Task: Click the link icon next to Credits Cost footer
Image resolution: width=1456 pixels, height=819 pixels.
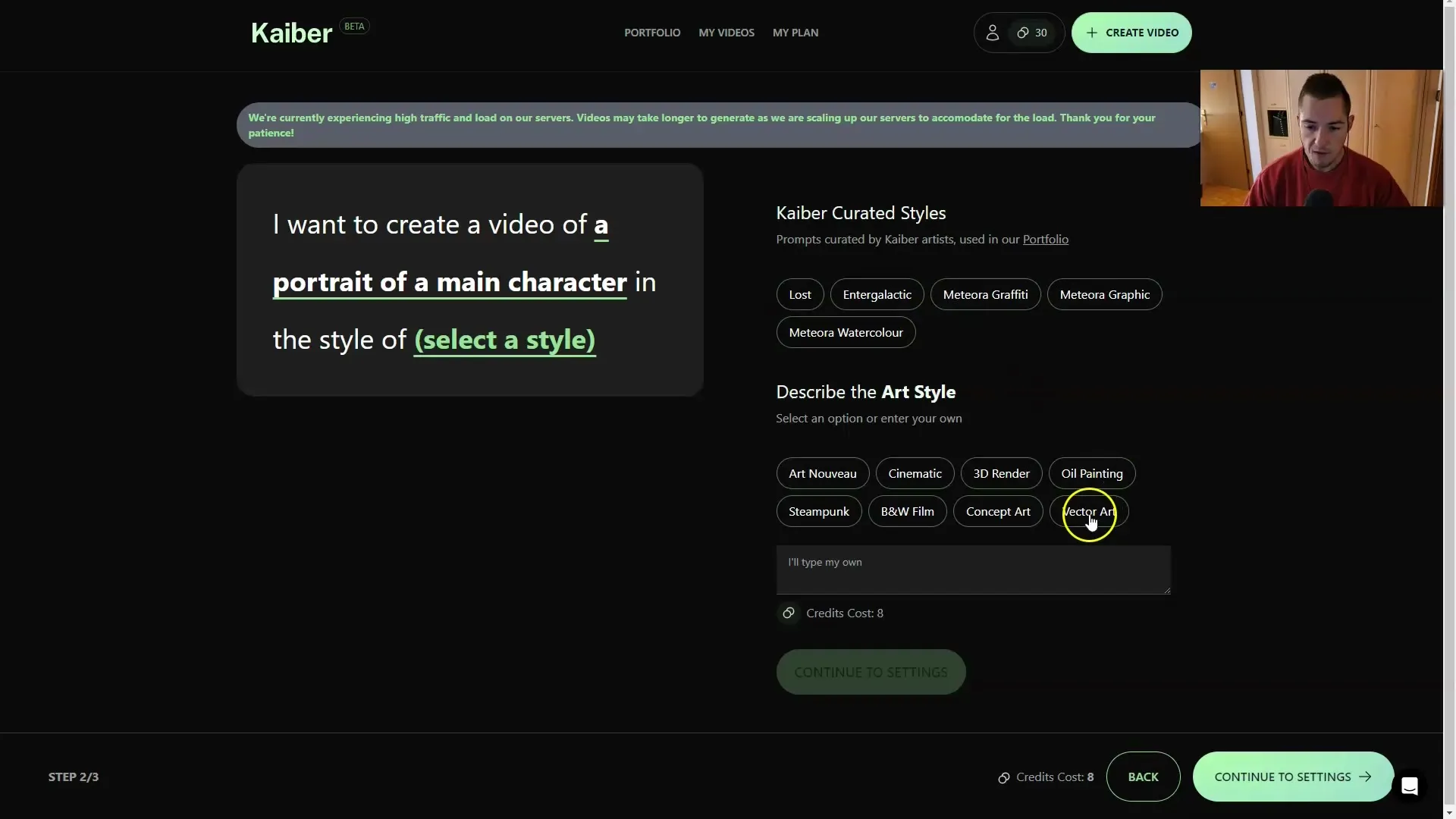Action: 1003,776
